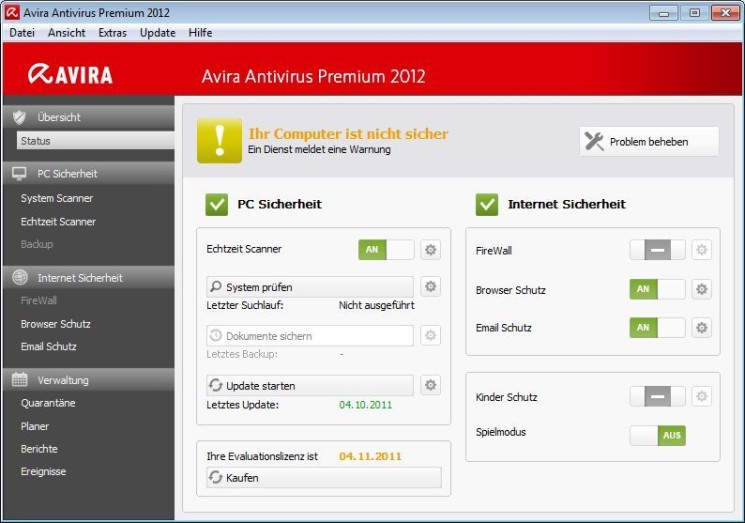Click license expiry date 04.11.2011
The width and height of the screenshot is (745, 523).
click(x=370, y=456)
